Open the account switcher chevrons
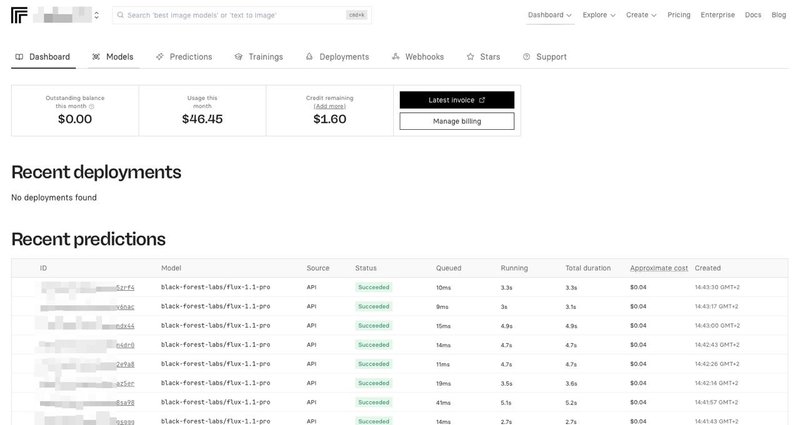This screenshot has width=800, height=425. coord(96,15)
